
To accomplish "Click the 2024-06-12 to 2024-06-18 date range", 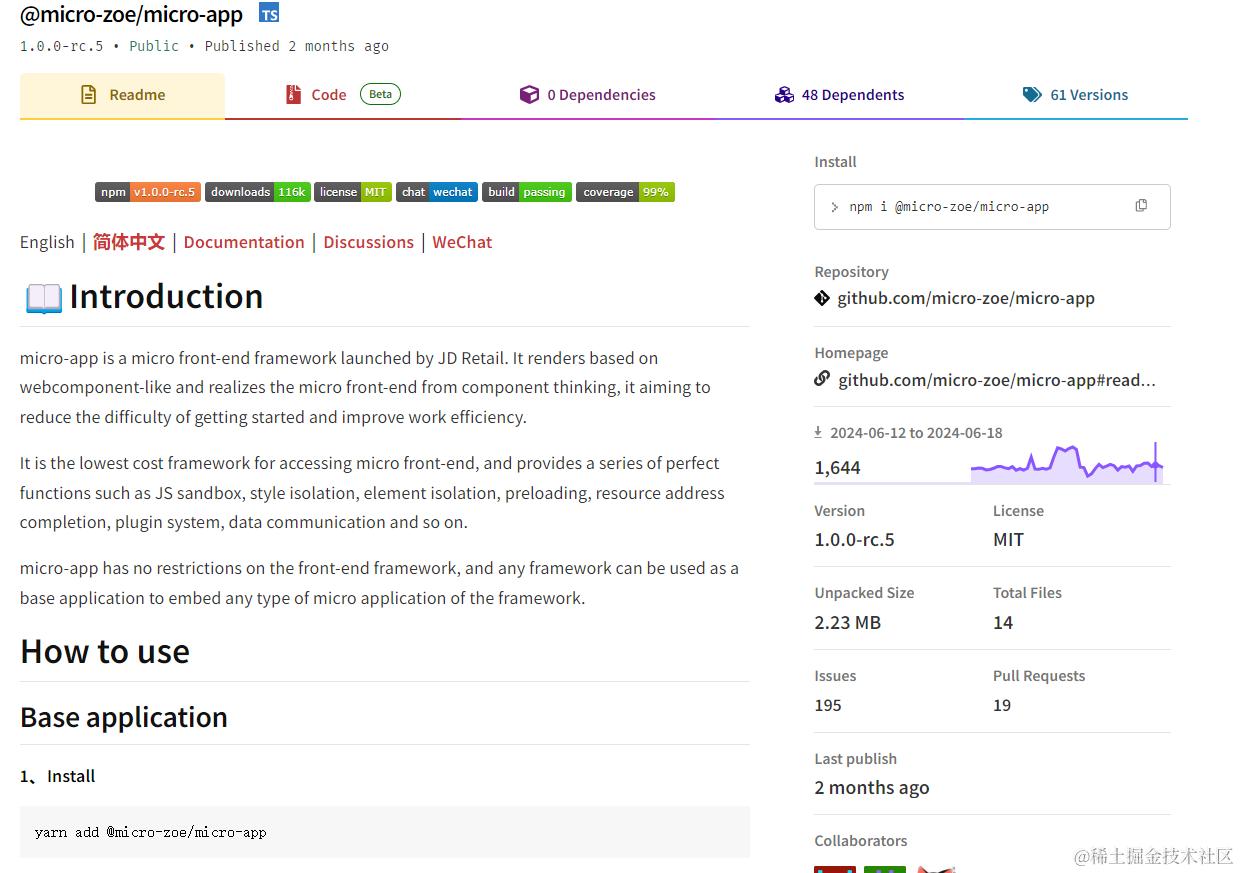I will tap(916, 433).
